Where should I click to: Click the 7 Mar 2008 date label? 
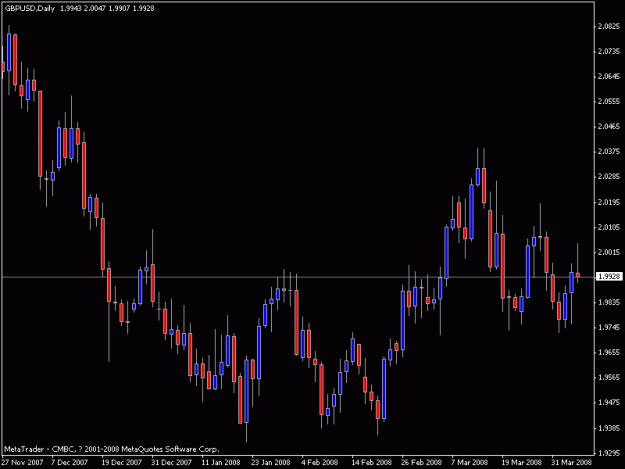(x=469, y=462)
